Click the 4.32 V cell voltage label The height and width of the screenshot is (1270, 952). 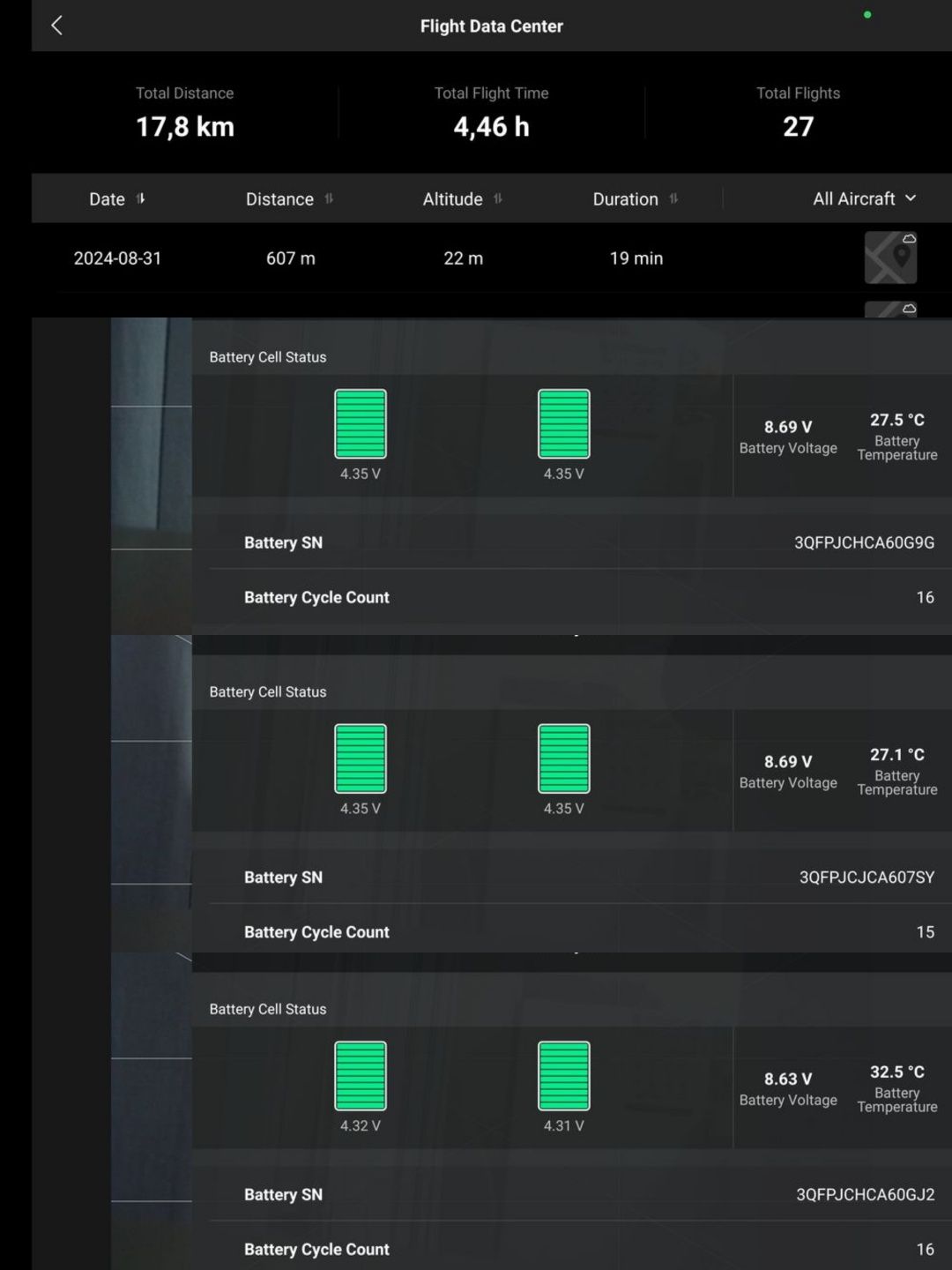[361, 1126]
